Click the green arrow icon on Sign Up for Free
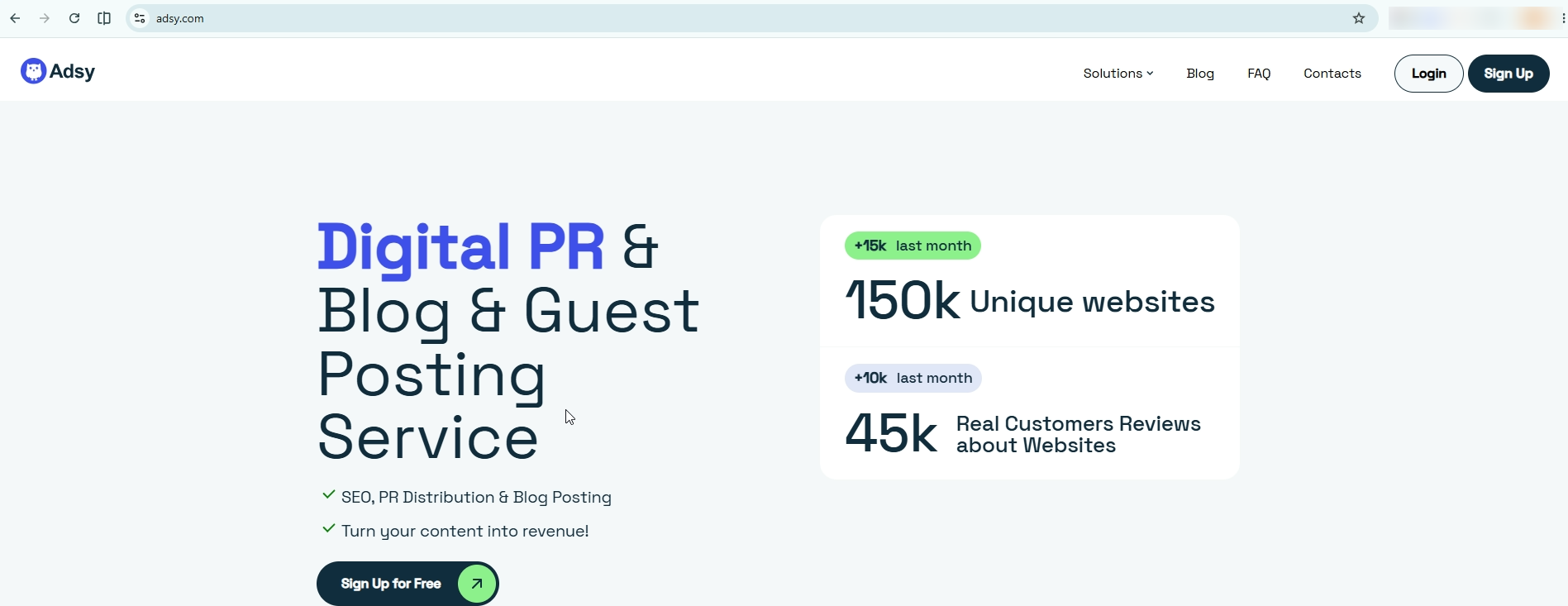This screenshot has height=606, width=1568. point(477,584)
